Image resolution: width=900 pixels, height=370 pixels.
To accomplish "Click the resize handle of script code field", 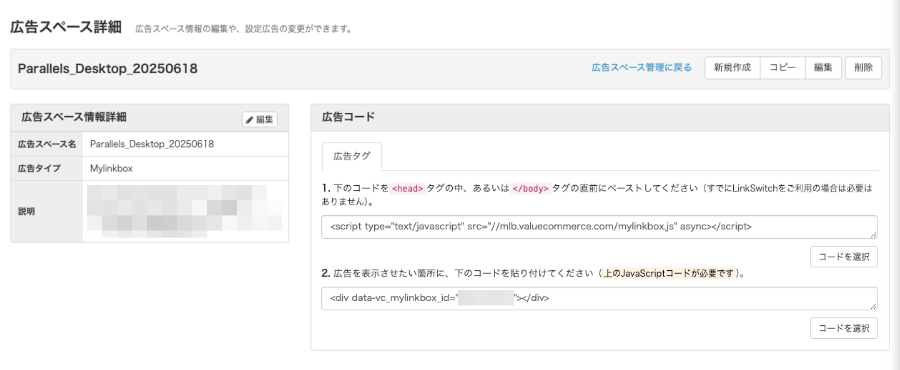I will click(x=874, y=235).
